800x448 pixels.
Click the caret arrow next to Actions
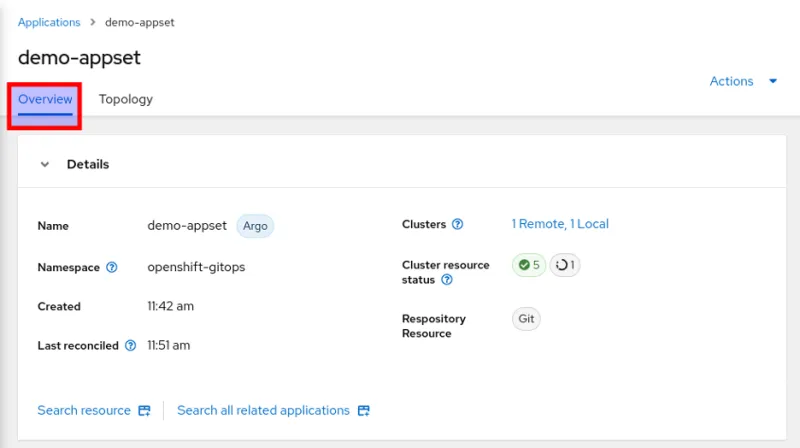(x=773, y=81)
